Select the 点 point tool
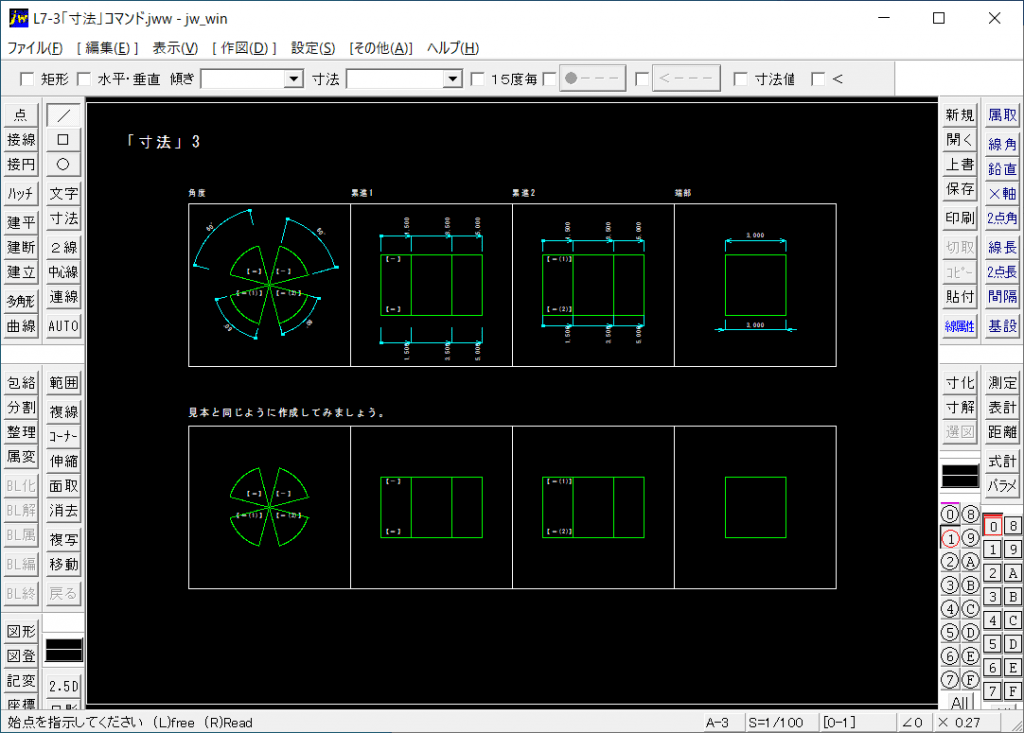The width and height of the screenshot is (1024, 733). tap(21, 116)
